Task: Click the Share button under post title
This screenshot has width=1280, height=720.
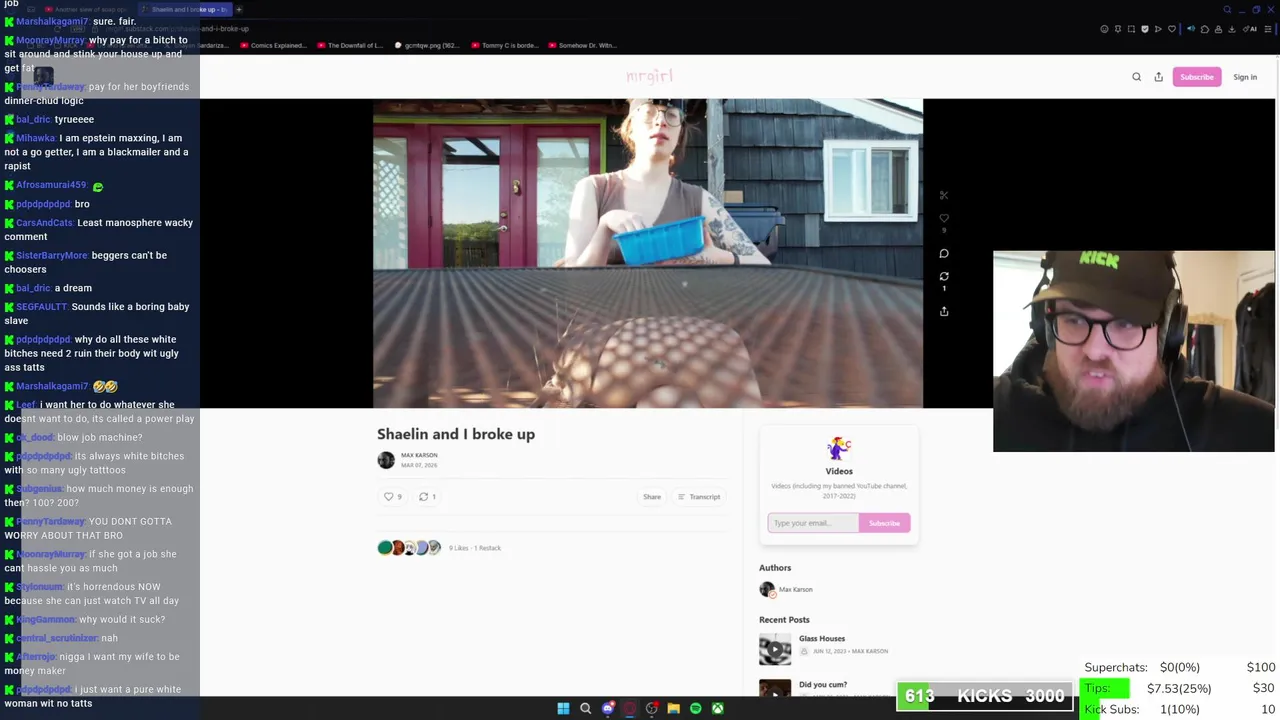Action: pos(652,497)
